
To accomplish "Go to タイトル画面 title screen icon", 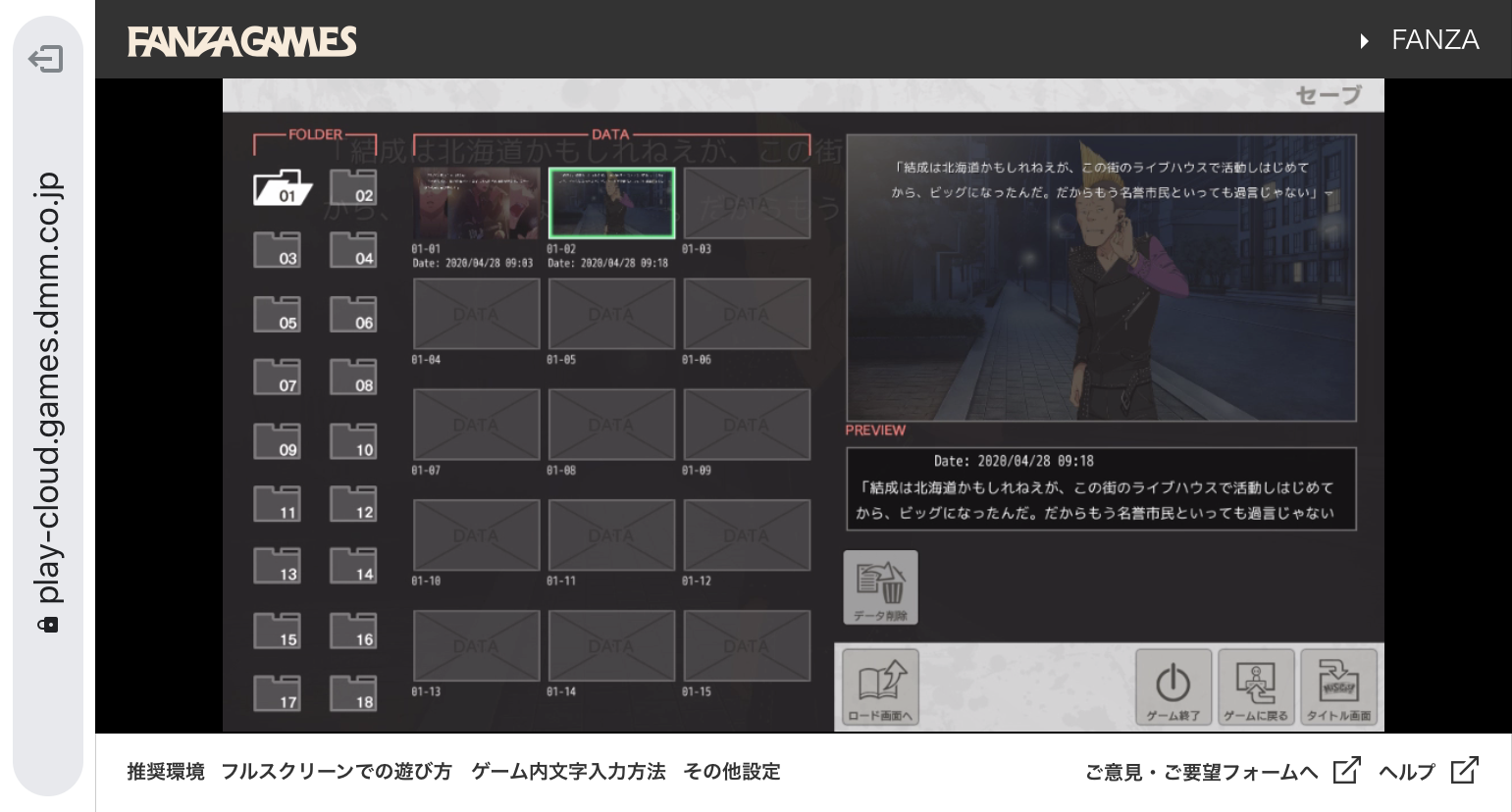I will click(1338, 686).
